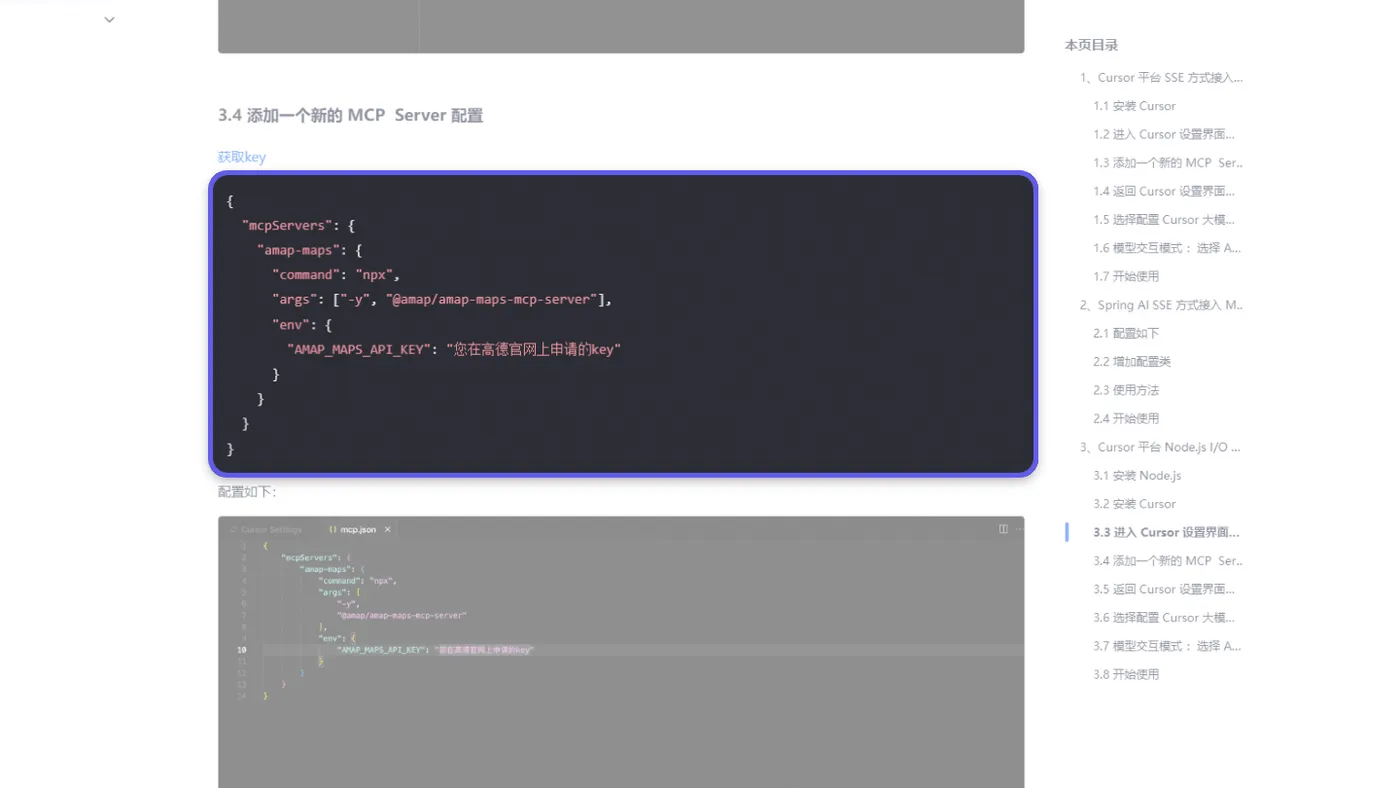Image resolution: width=1400 pixels, height=788 pixels.
Task: Select 3.7 模型交互模式 contents entry
Action: tap(1166, 646)
